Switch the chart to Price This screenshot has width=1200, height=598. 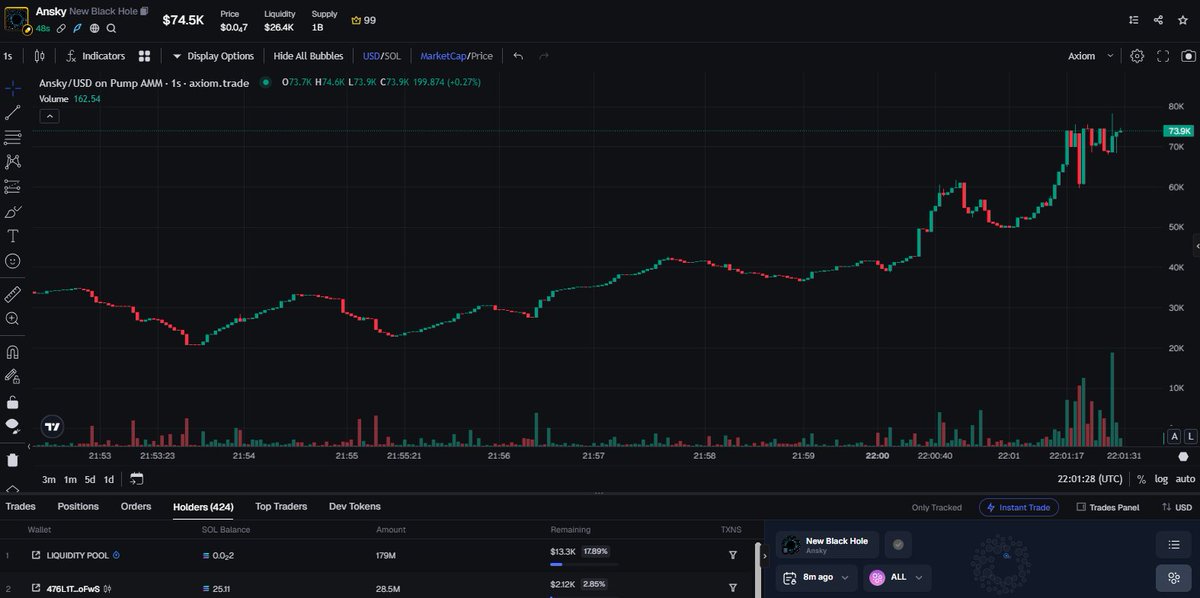click(x=480, y=56)
